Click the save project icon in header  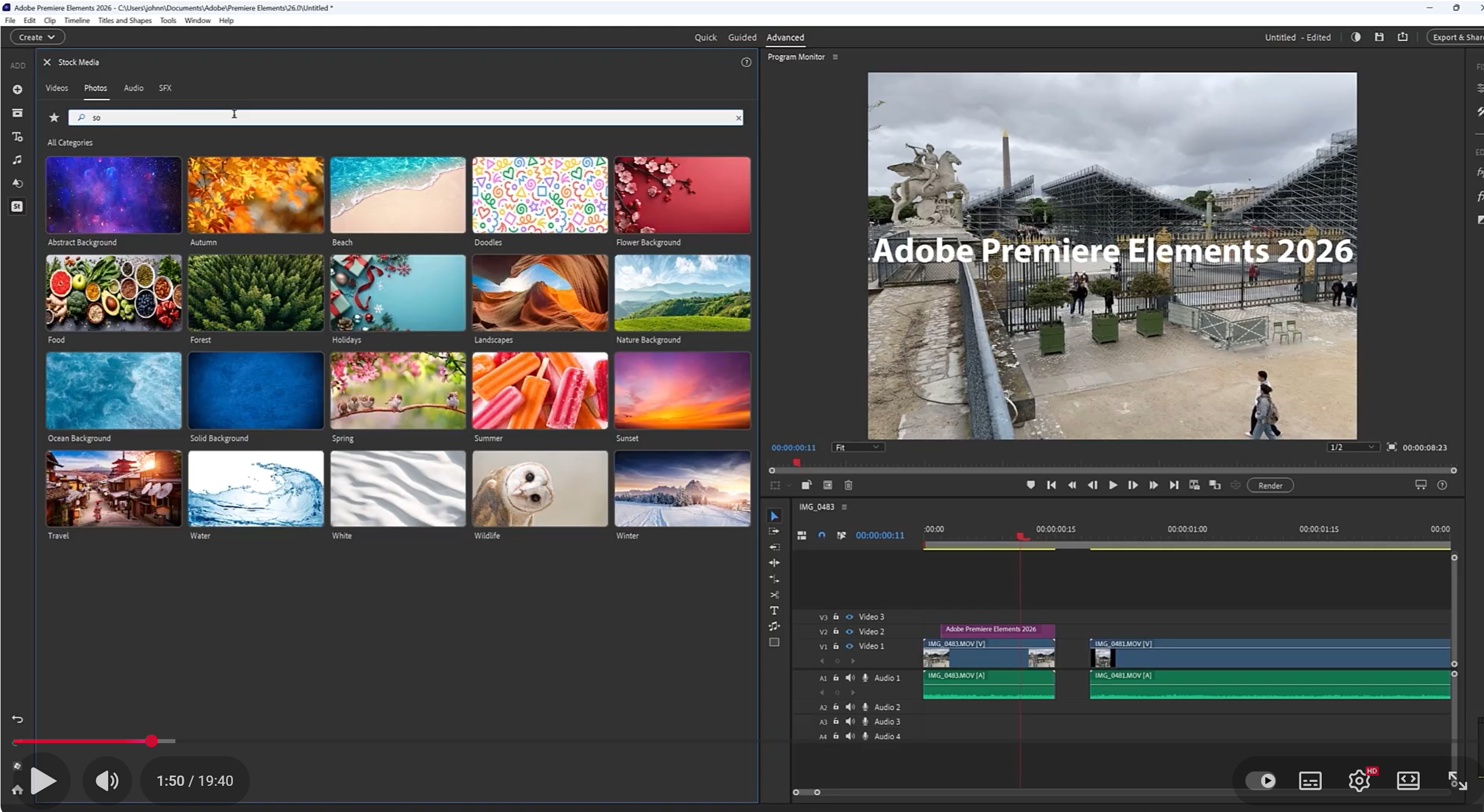(1379, 37)
